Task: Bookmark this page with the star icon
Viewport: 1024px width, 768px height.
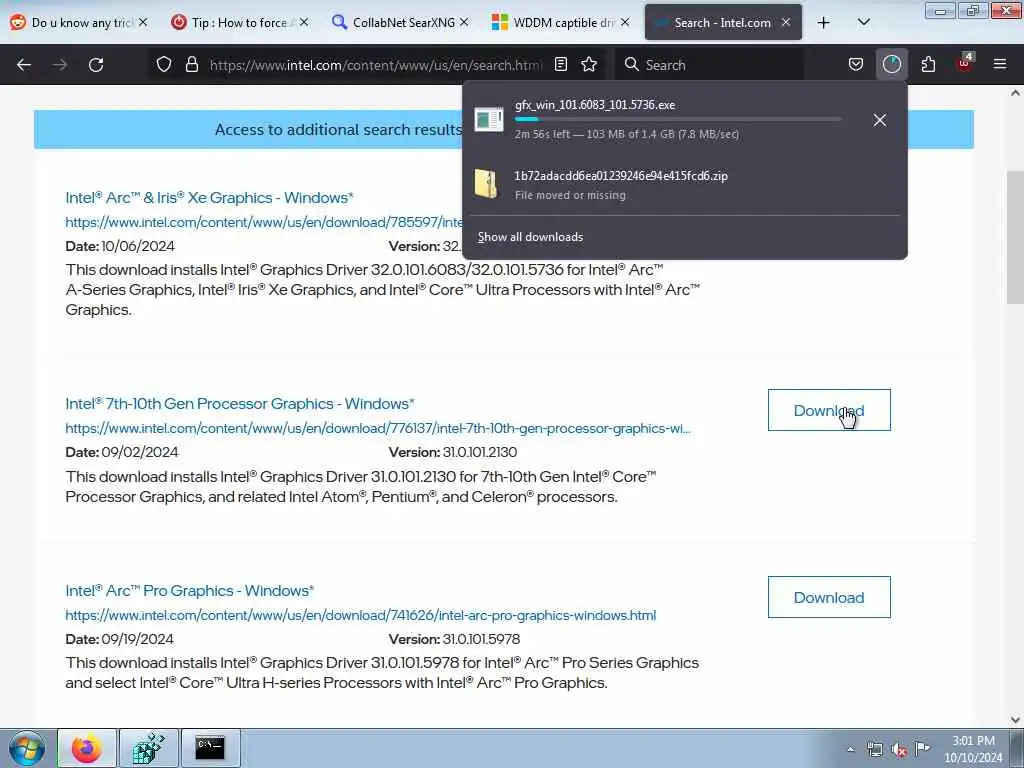Action: (589, 64)
